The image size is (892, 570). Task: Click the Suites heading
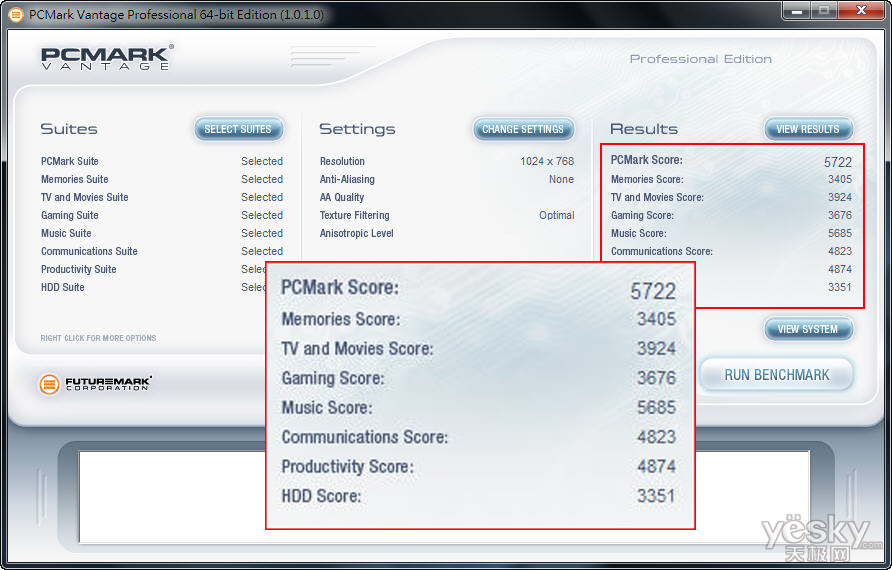[x=69, y=129]
